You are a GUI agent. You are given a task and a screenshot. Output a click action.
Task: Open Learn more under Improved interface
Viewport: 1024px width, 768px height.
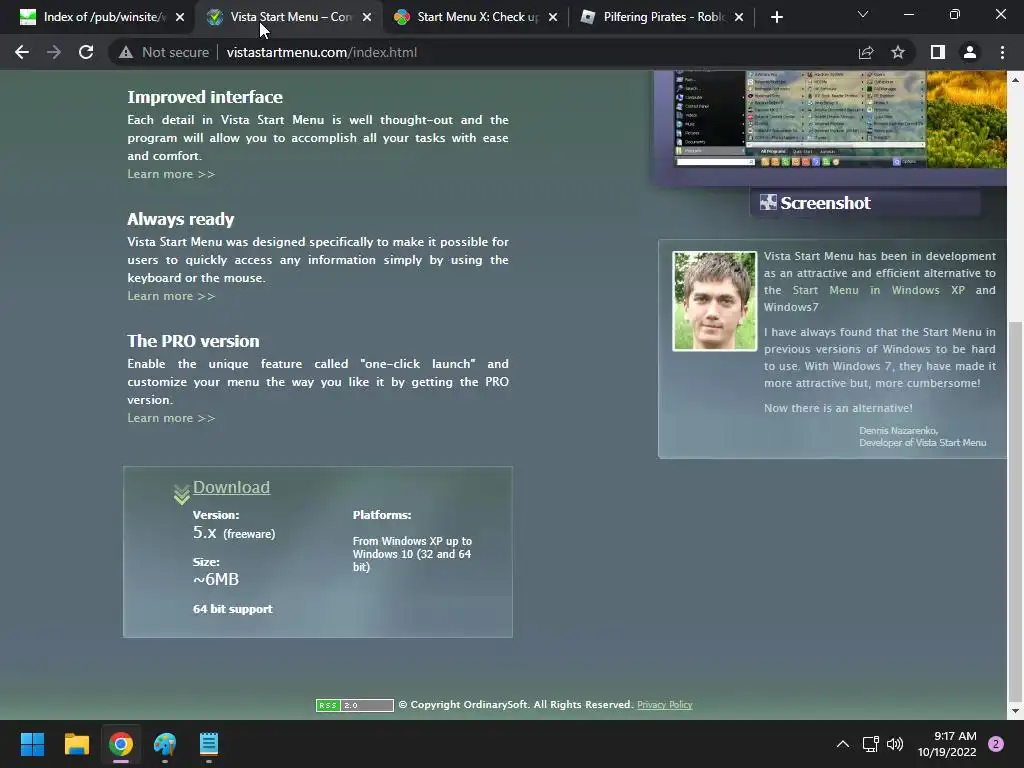tap(171, 174)
